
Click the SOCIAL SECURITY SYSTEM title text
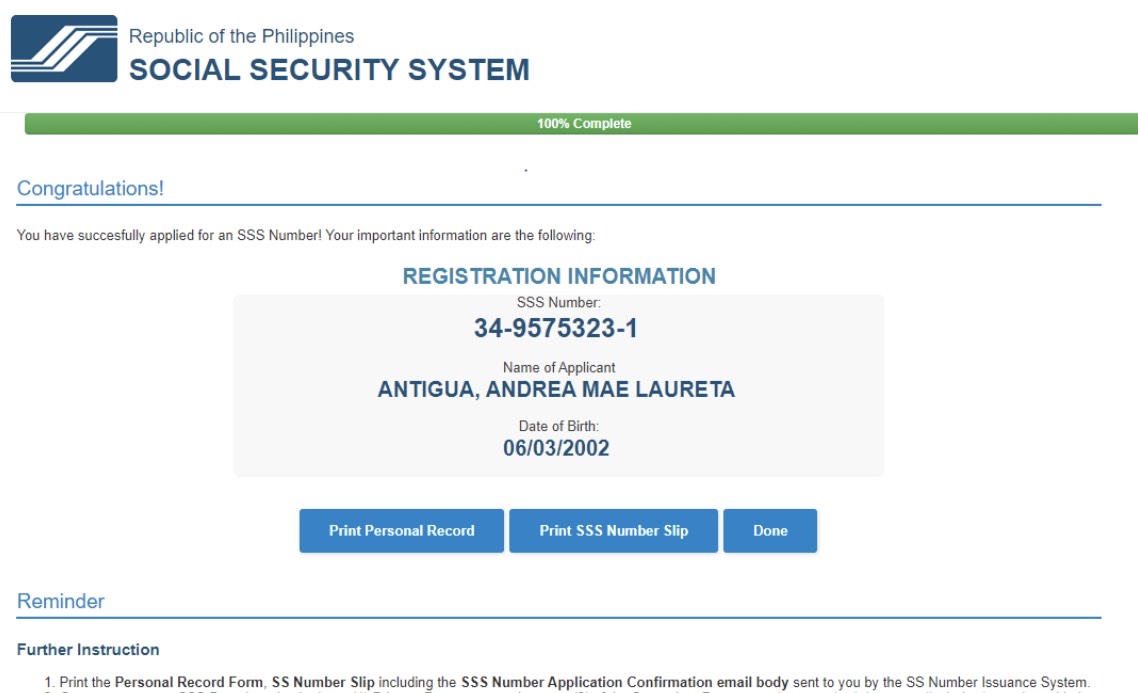(x=329, y=70)
